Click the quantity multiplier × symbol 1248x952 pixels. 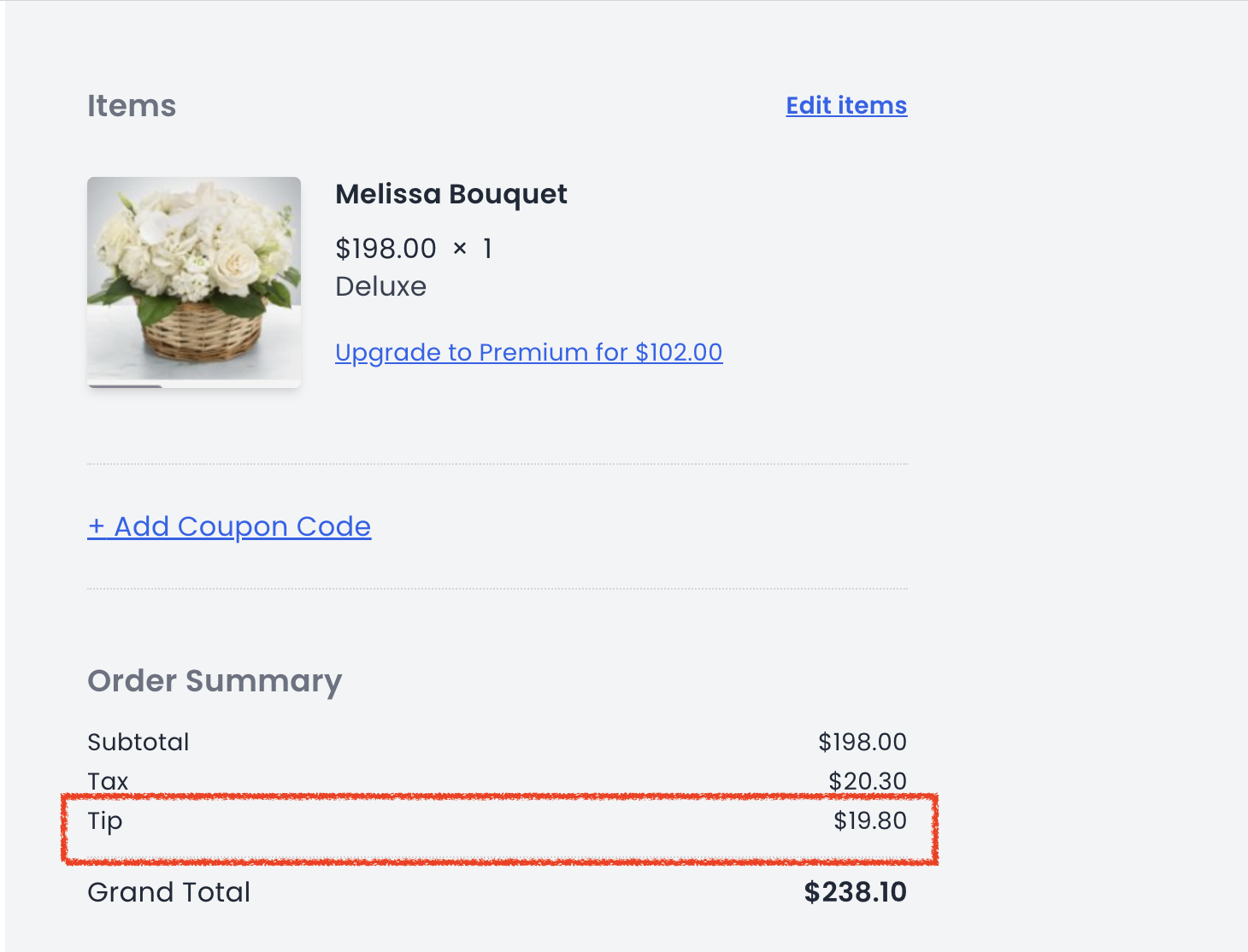coord(460,249)
